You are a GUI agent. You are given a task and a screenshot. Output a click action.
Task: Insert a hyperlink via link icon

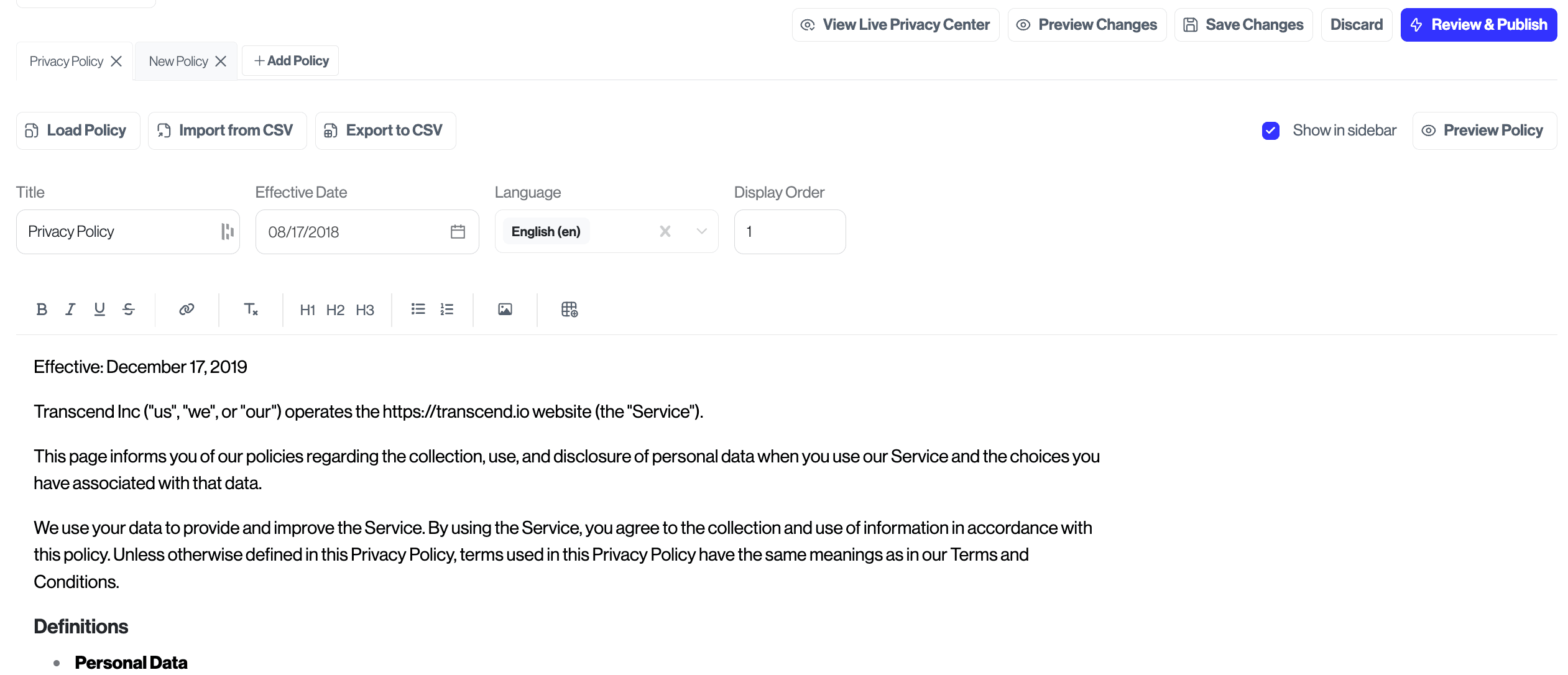tap(187, 310)
